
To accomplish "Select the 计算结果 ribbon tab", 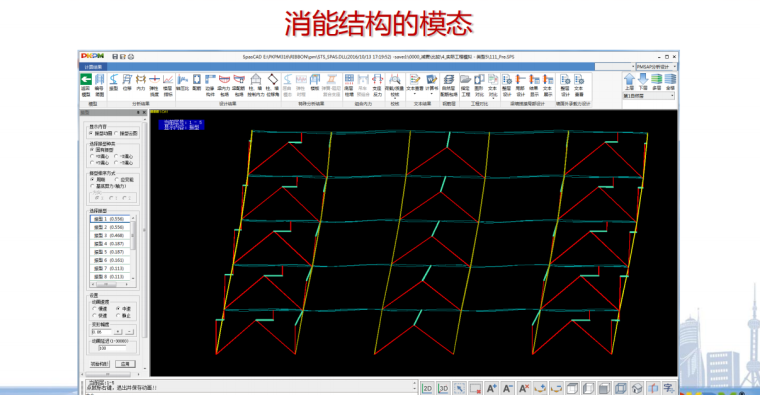I will tap(93, 67).
